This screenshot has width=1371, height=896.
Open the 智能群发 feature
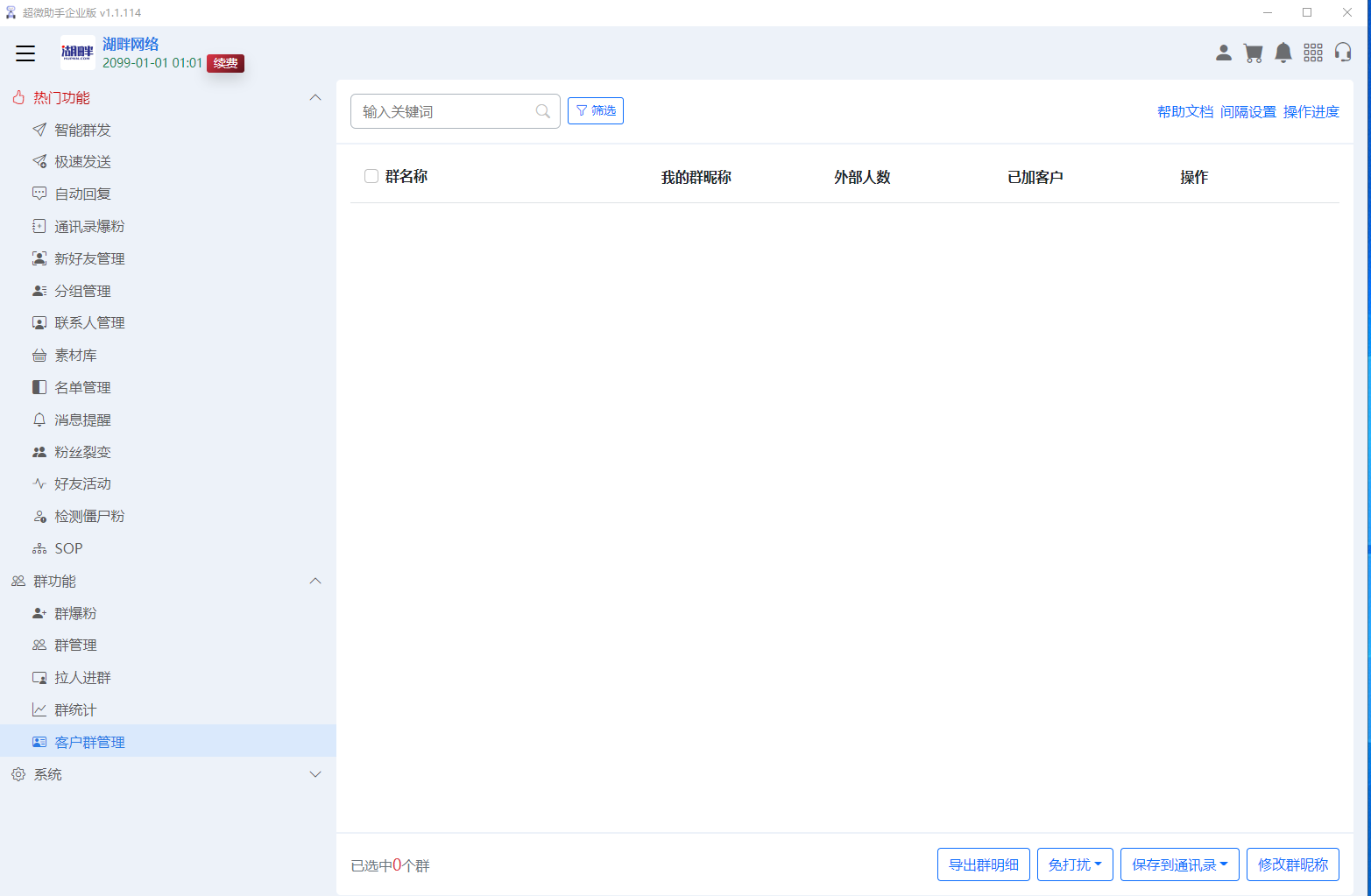pyautogui.click(x=81, y=129)
